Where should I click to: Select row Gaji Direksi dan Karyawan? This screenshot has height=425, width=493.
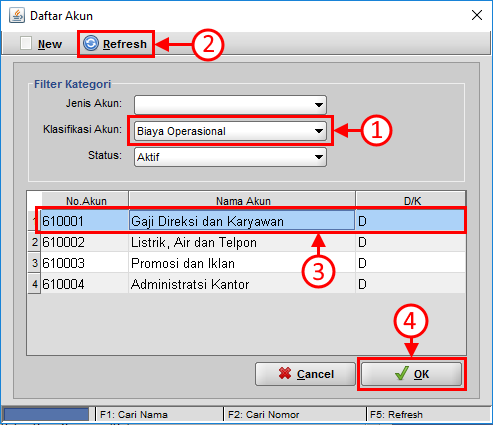[x=253, y=221]
